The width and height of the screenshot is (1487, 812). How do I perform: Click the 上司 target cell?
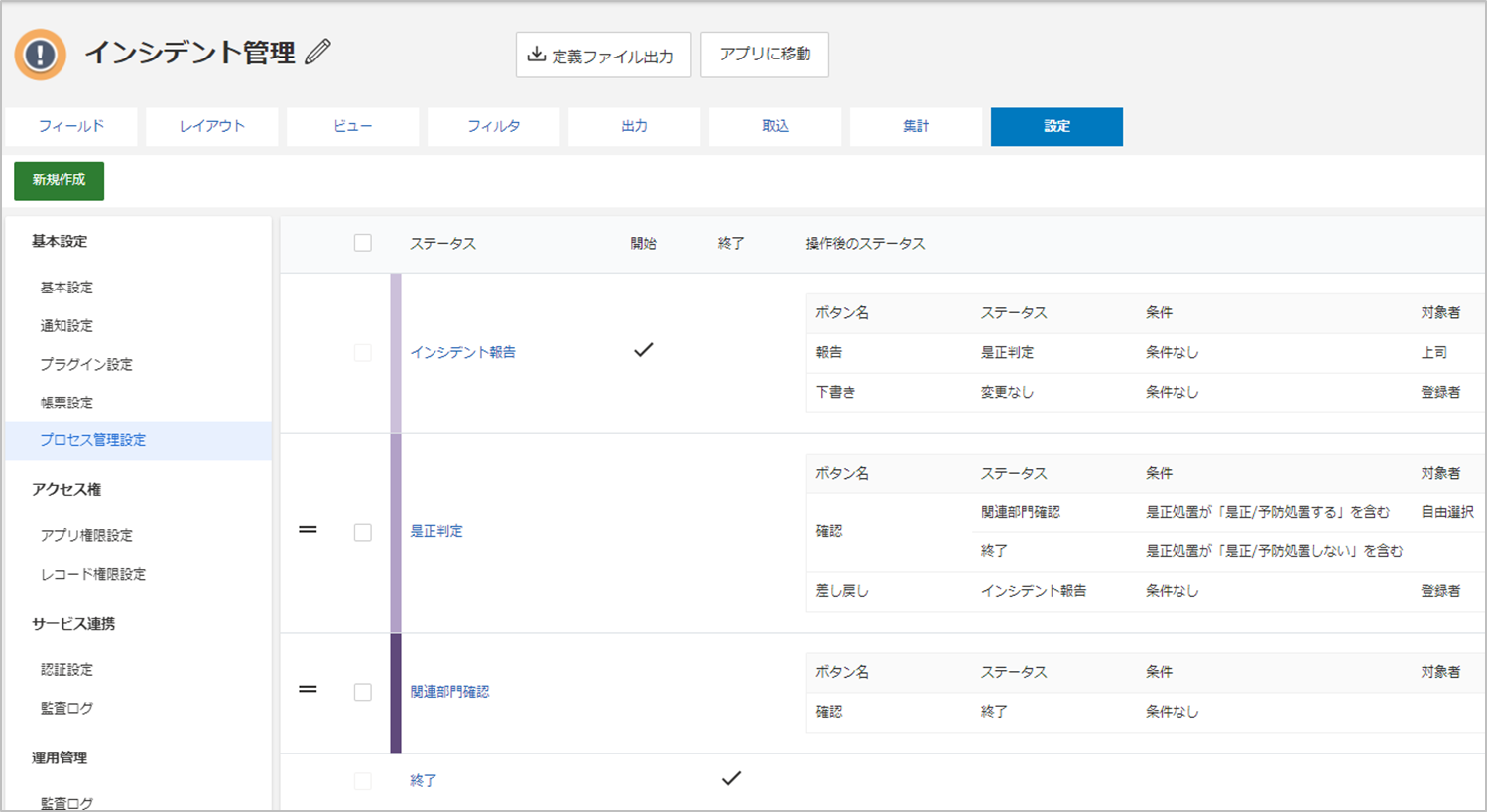tap(1433, 352)
